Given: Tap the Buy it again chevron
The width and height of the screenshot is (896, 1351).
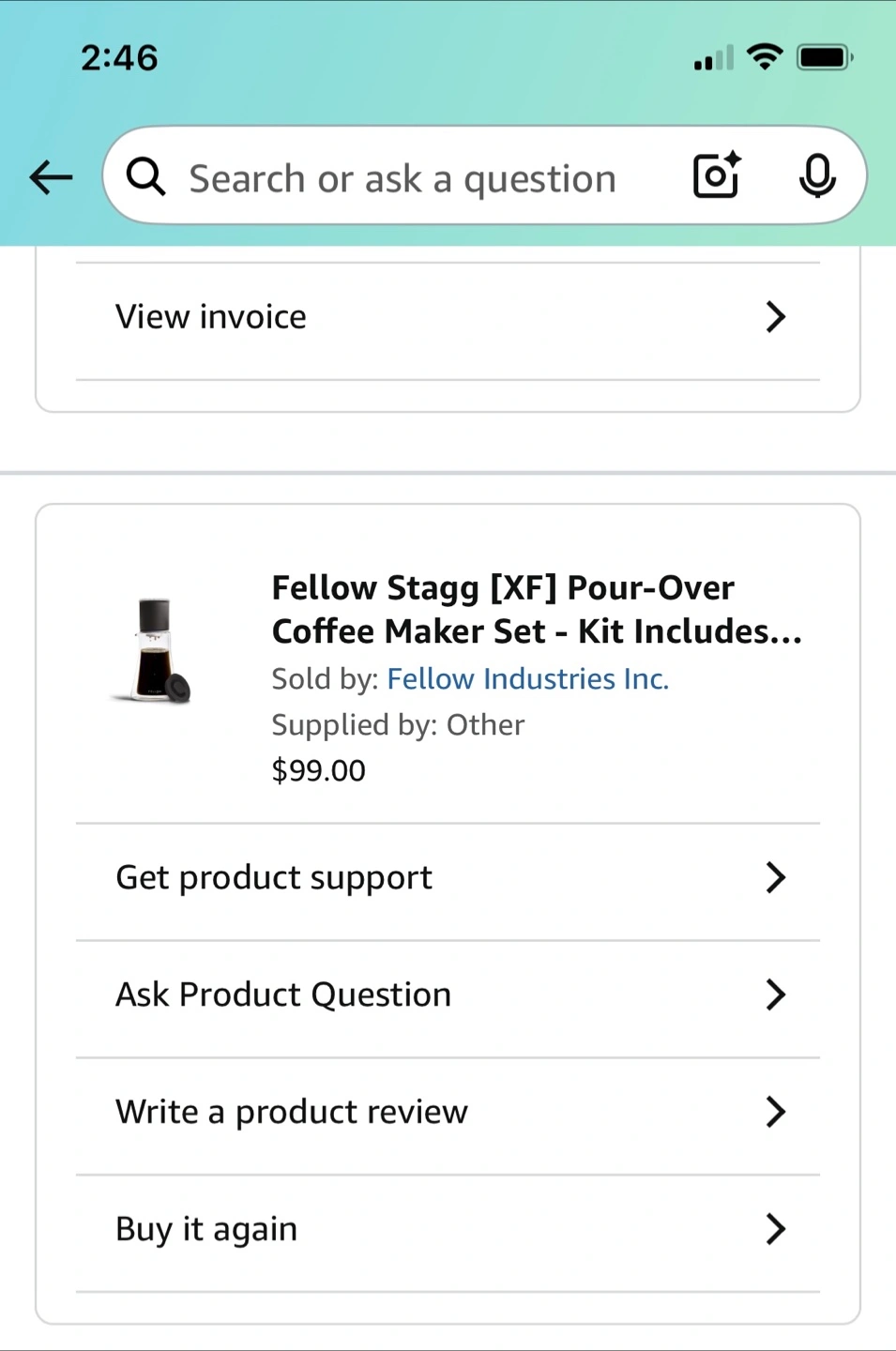Looking at the screenshot, I should [x=775, y=1229].
